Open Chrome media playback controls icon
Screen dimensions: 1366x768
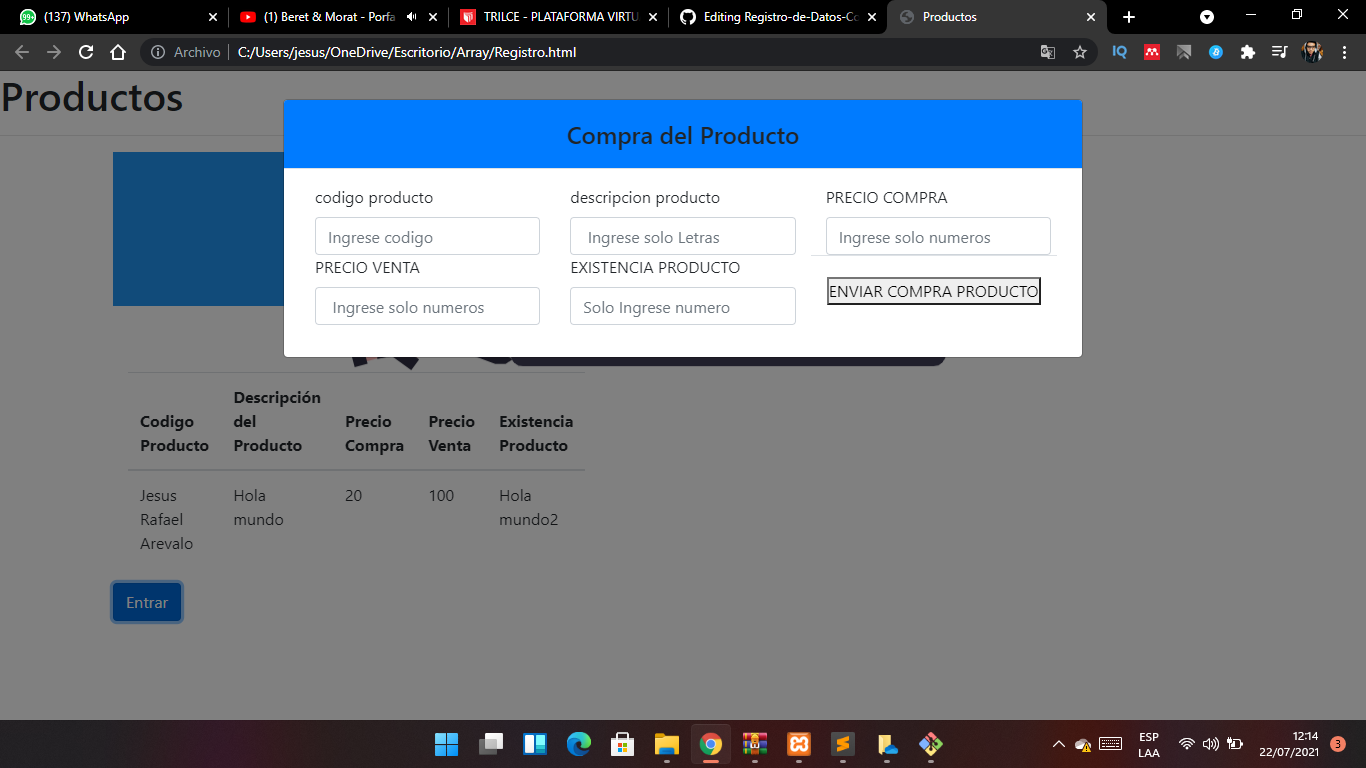(x=1279, y=51)
